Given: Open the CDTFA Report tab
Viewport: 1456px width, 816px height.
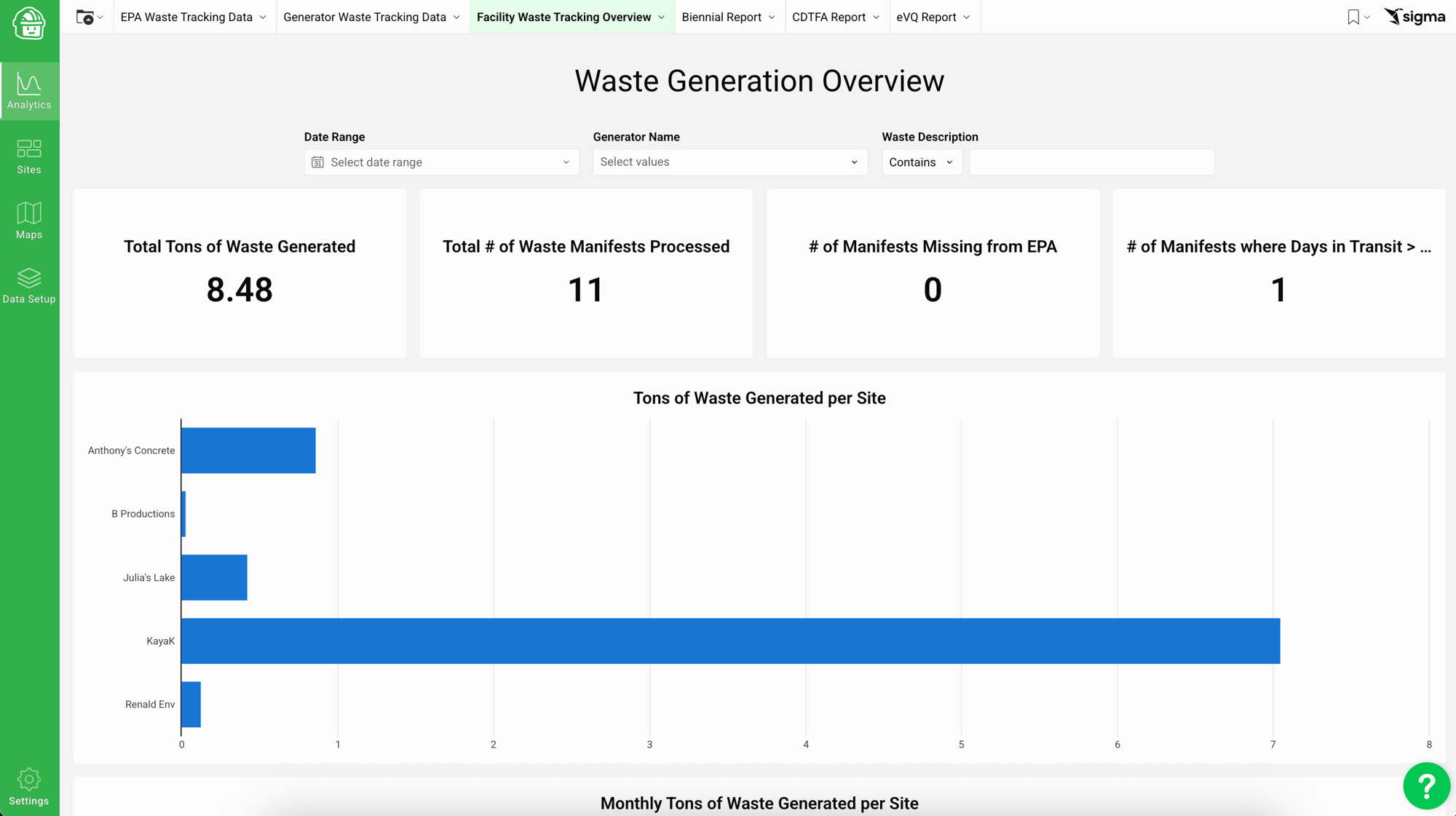Looking at the screenshot, I should point(835,17).
